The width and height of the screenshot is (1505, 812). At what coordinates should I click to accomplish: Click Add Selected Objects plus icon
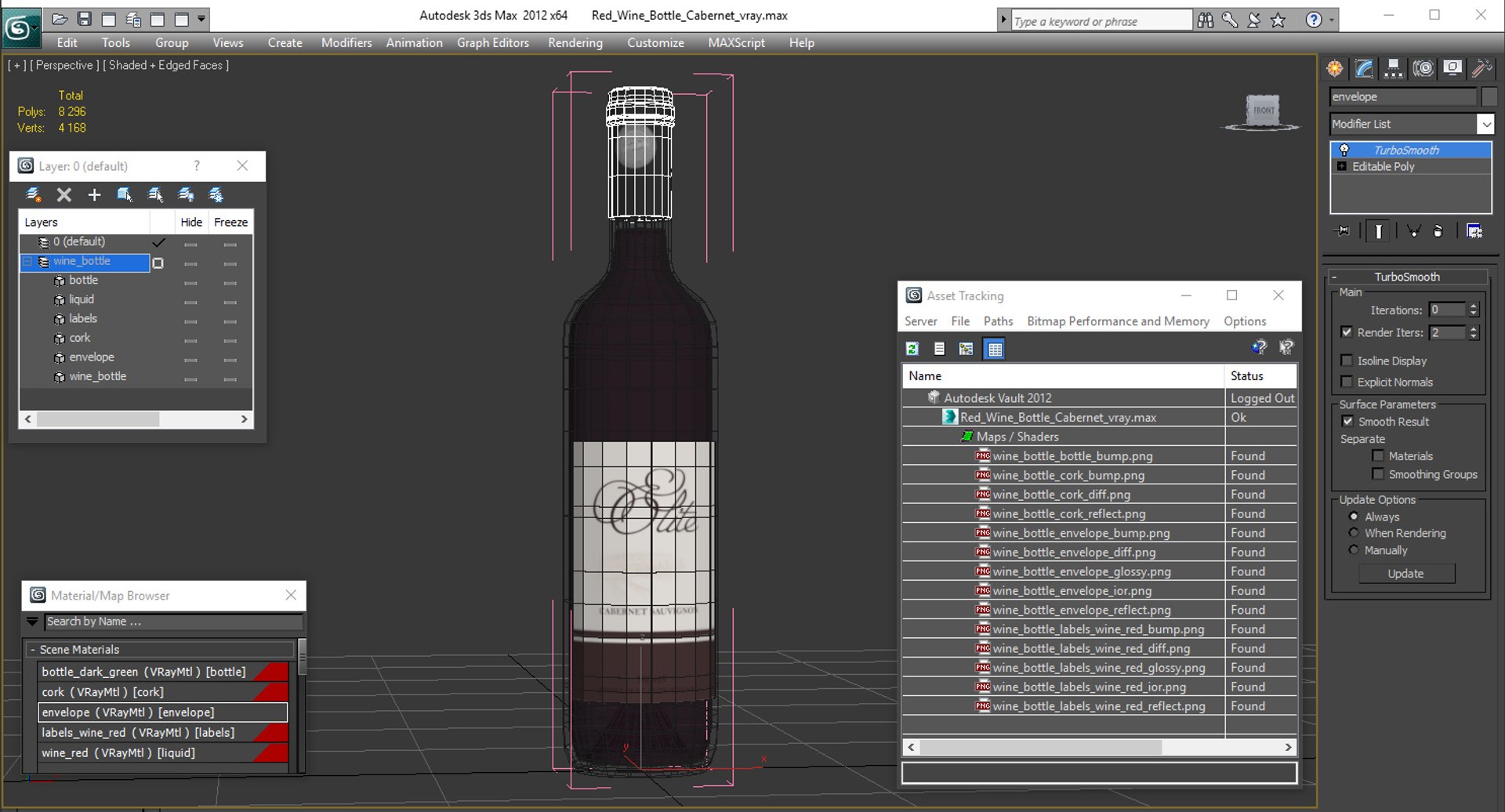[94, 194]
